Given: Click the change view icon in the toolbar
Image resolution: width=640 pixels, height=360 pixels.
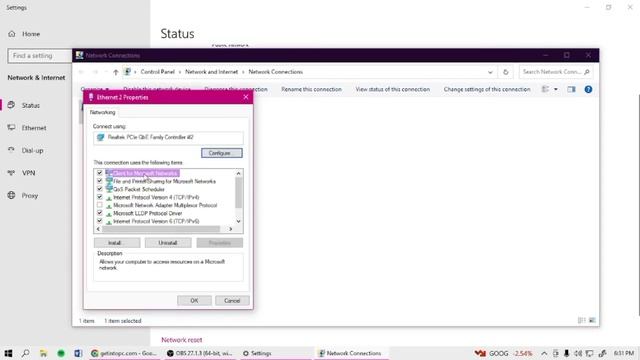Looking at the screenshot, I should pyautogui.click(x=545, y=89).
